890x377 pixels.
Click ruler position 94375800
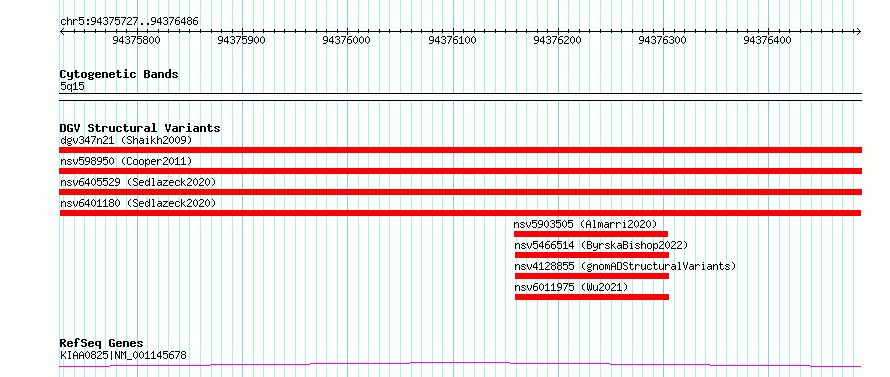[x=137, y=40]
